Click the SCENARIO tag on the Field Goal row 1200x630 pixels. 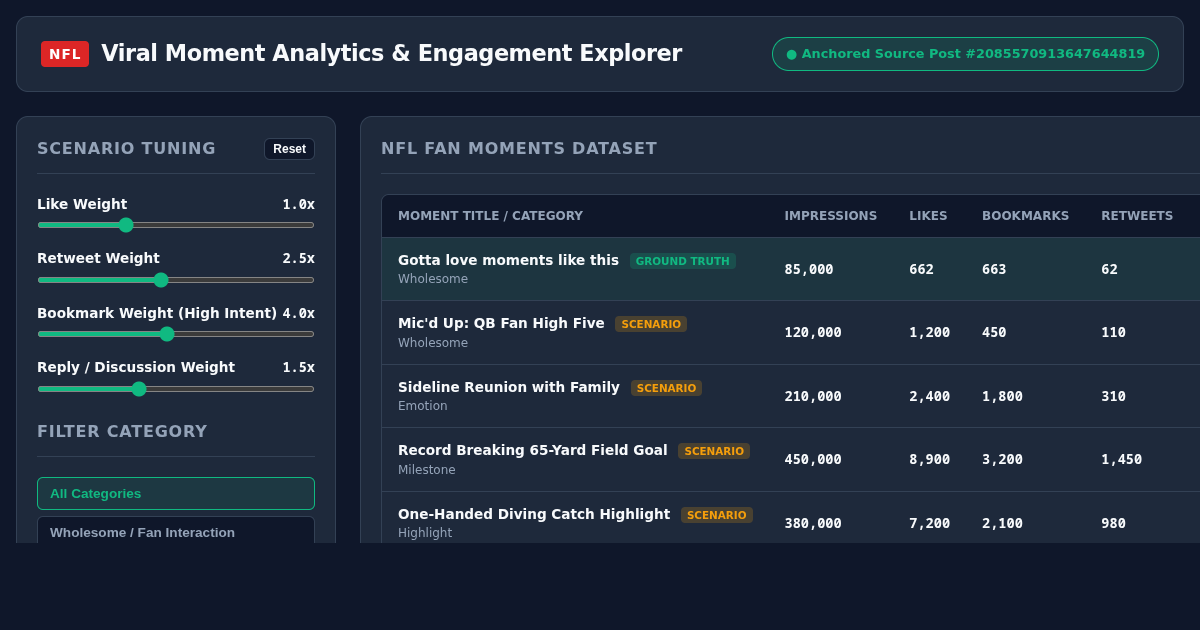tap(714, 451)
